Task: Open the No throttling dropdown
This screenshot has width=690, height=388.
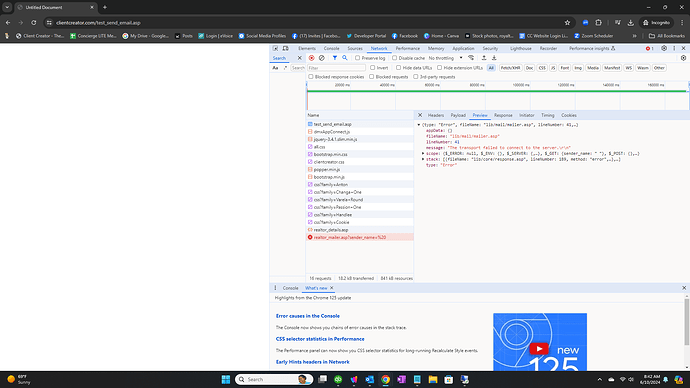Action: 445,58
